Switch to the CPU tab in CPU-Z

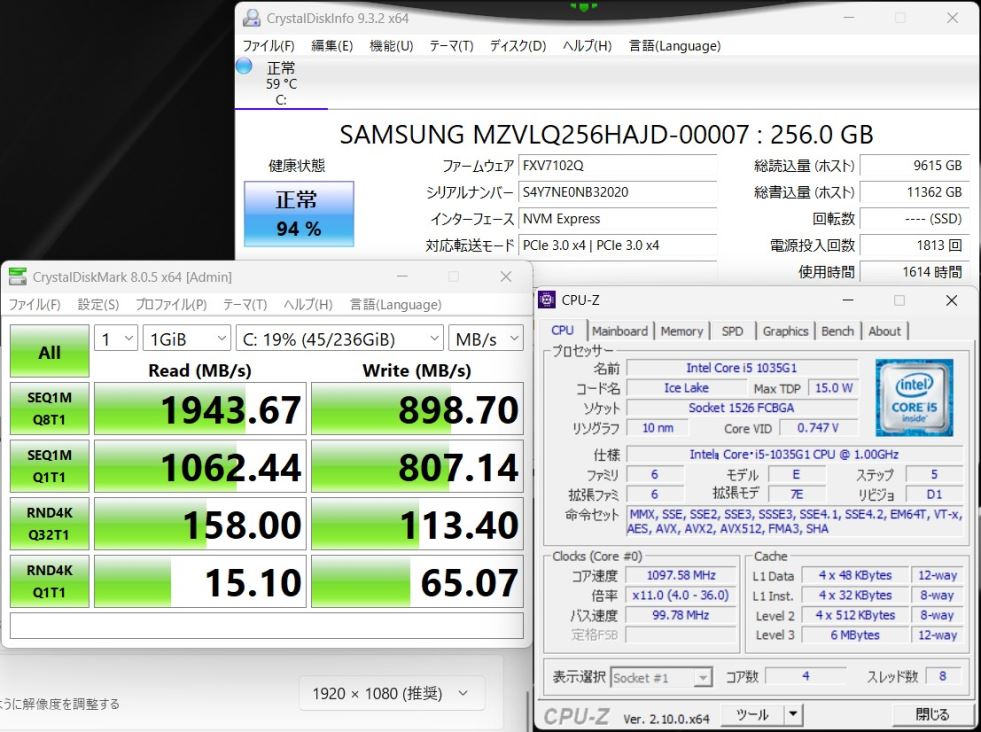562,331
